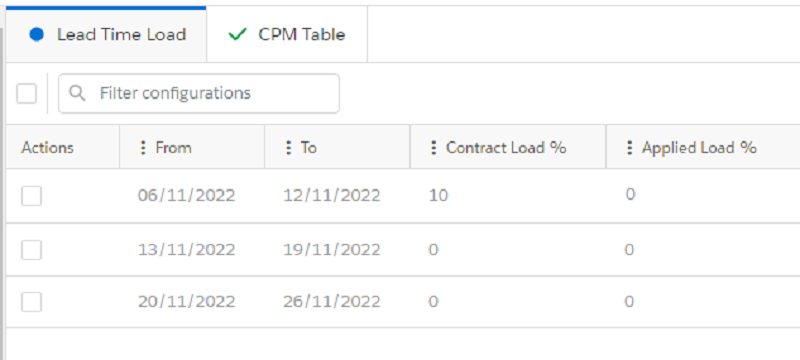Switch to the CPM Table tab
Screen dimensions: 800x360
(x=287, y=35)
